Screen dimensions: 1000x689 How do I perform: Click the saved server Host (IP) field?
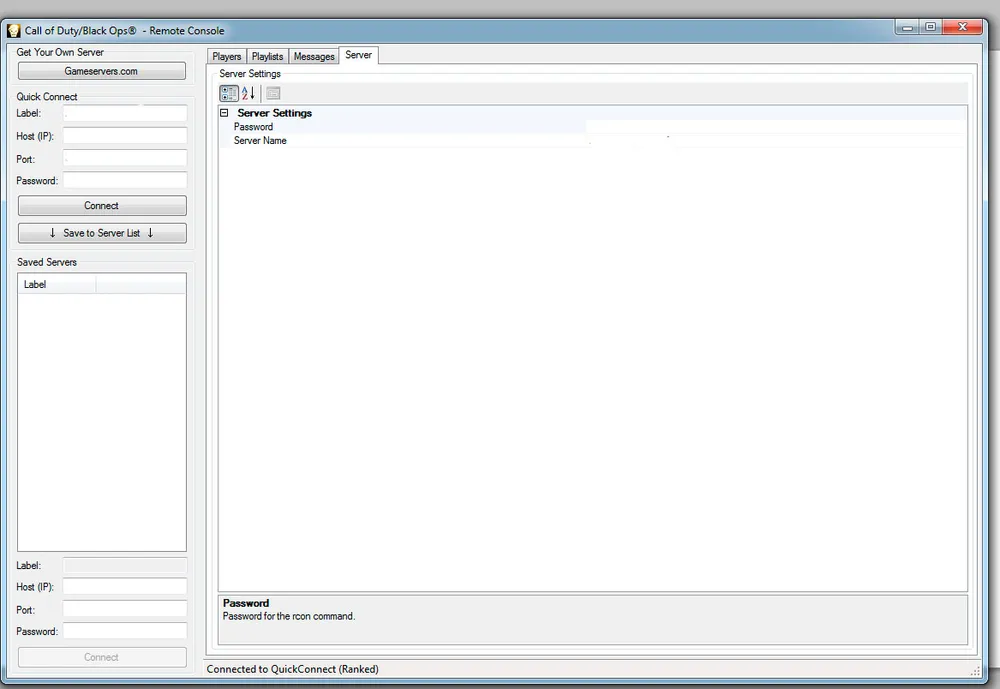click(125, 587)
